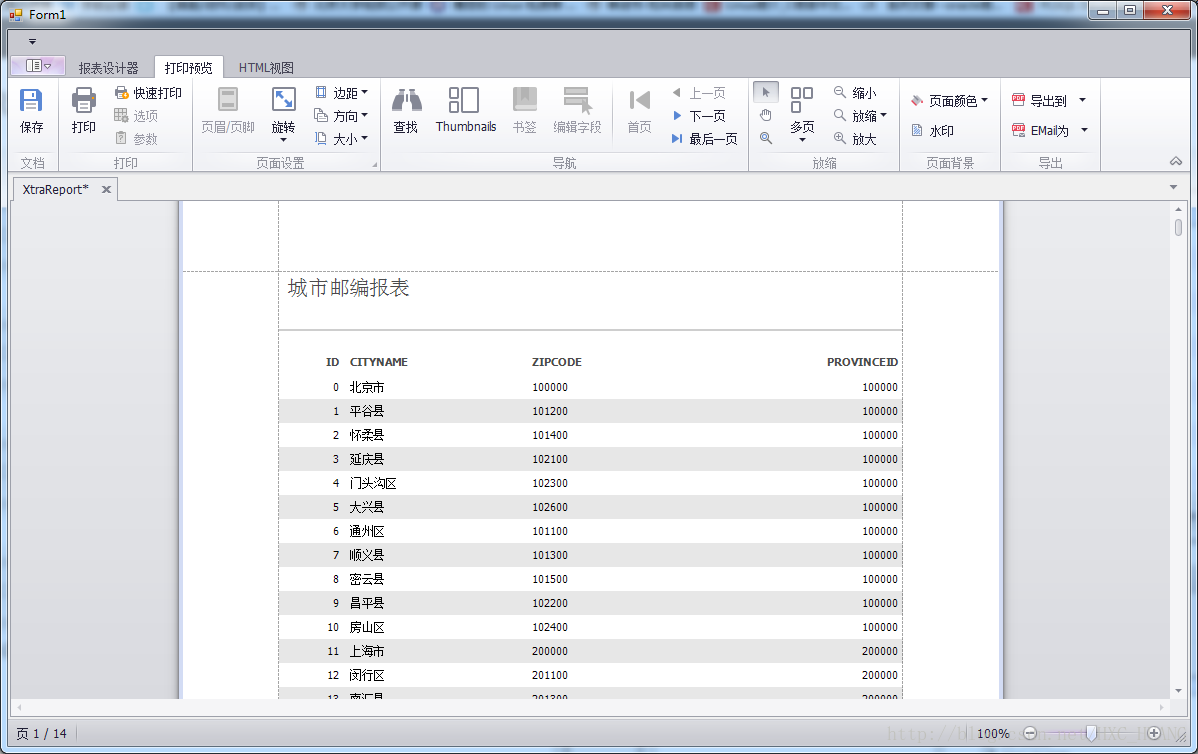Open the Size (大小) dropdown
Viewport: 1198px width, 754px height.
pyautogui.click(x=342, y=139)
